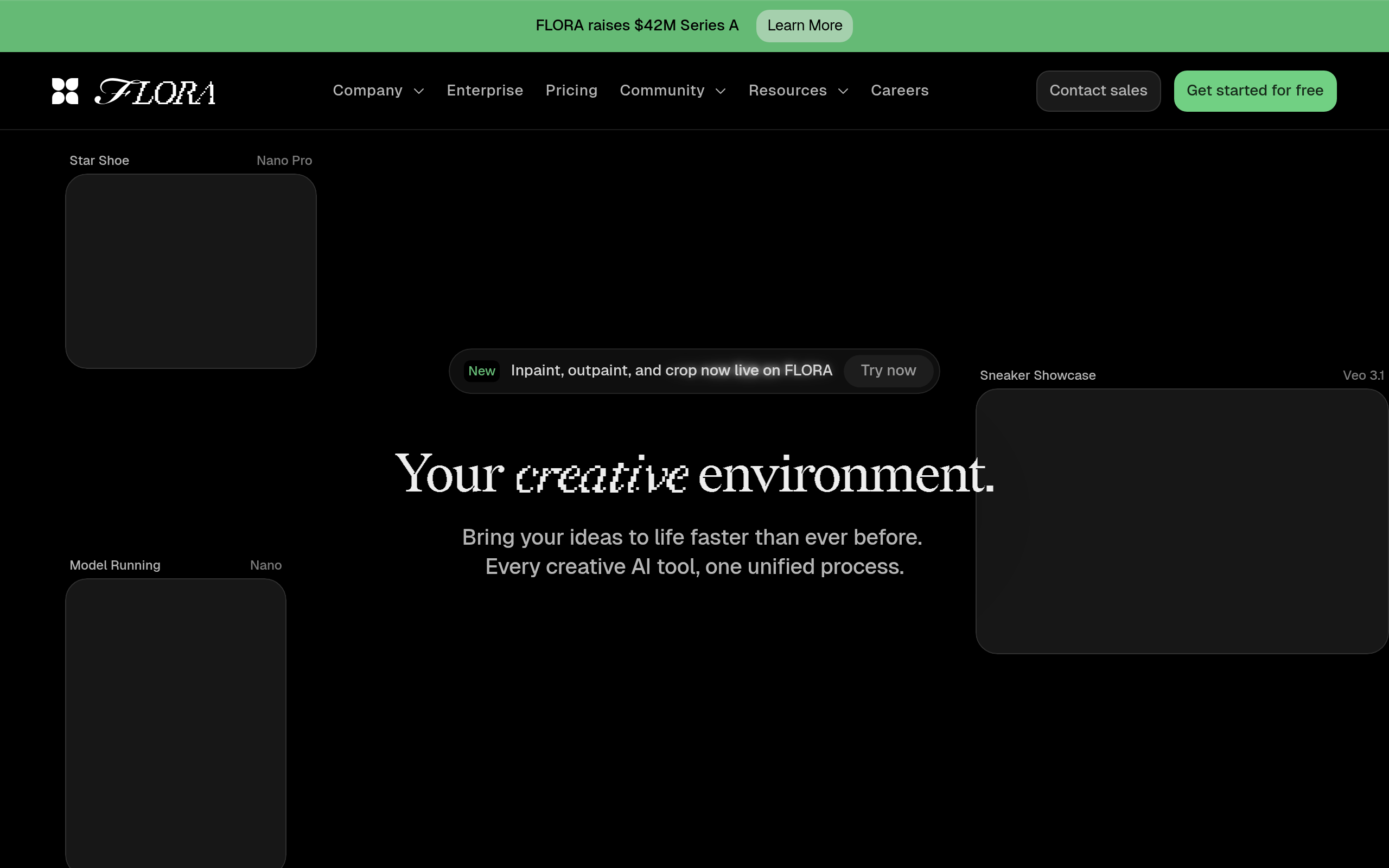
Task: Open the Model Running preview card
Action: (176, 722)
